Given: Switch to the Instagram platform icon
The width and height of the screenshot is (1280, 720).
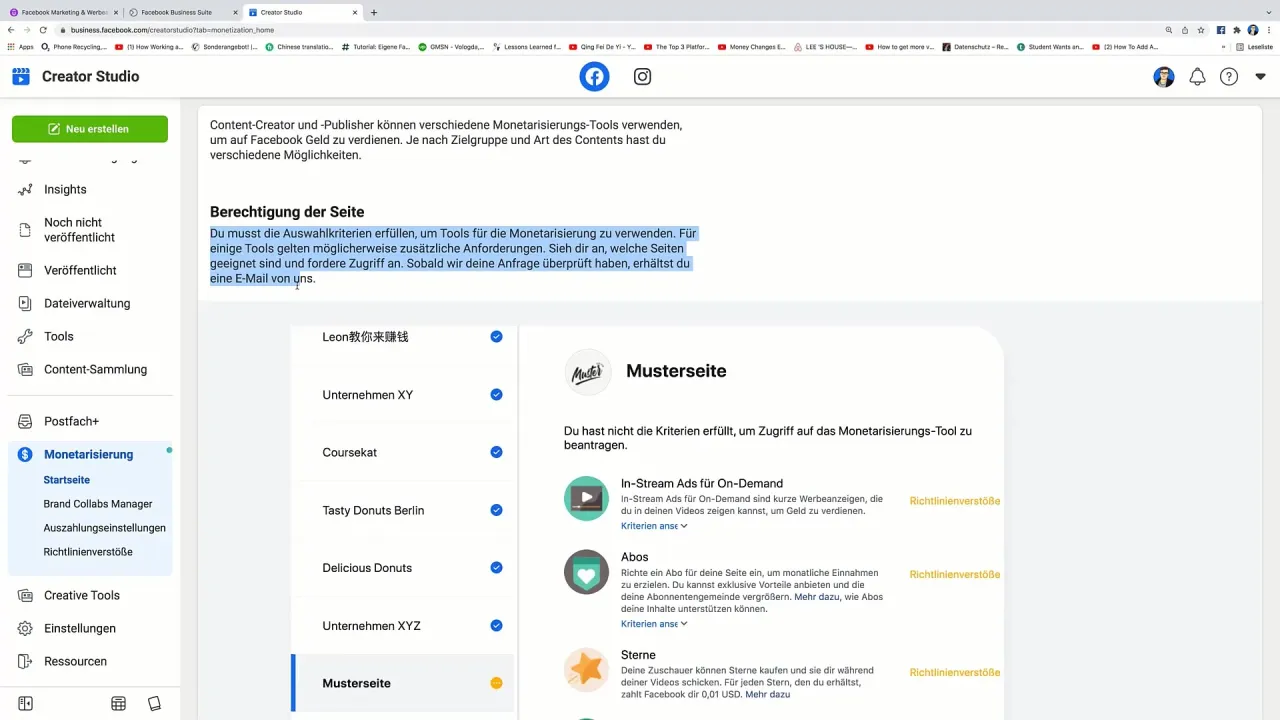Looking at the screenshot, I should (x=643, y=77).
